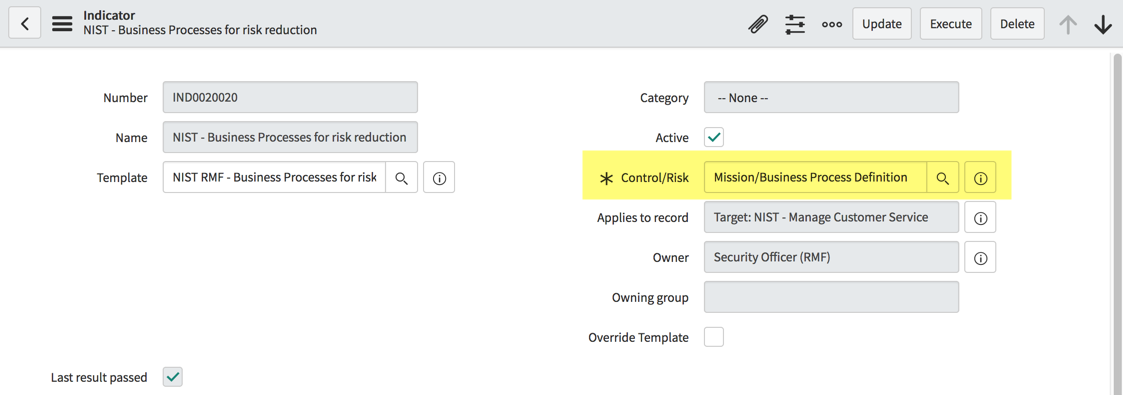Click the Template reference input field
This screenshot has width=1123, height=395.
point(274,177)
